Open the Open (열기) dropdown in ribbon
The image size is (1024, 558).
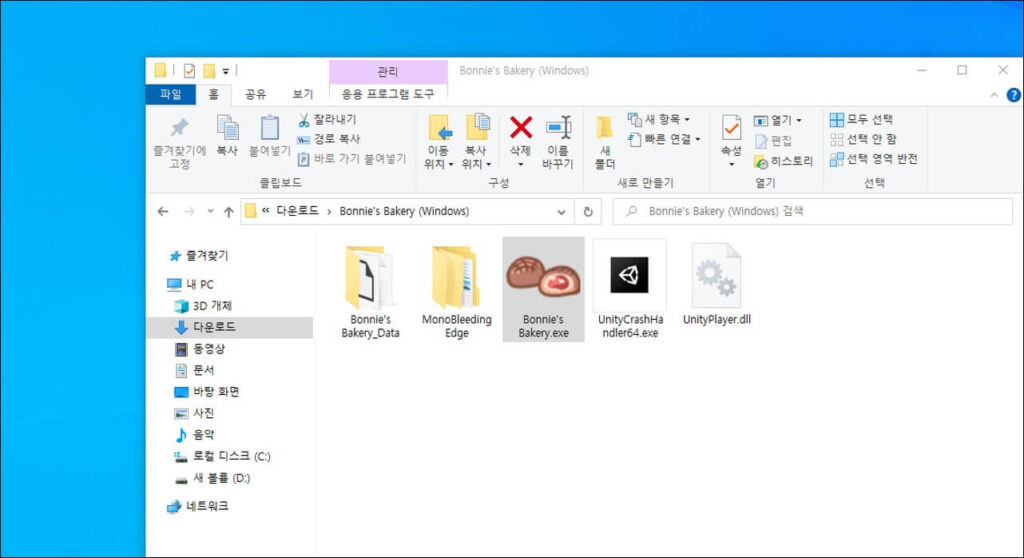(x=777, y=120)
